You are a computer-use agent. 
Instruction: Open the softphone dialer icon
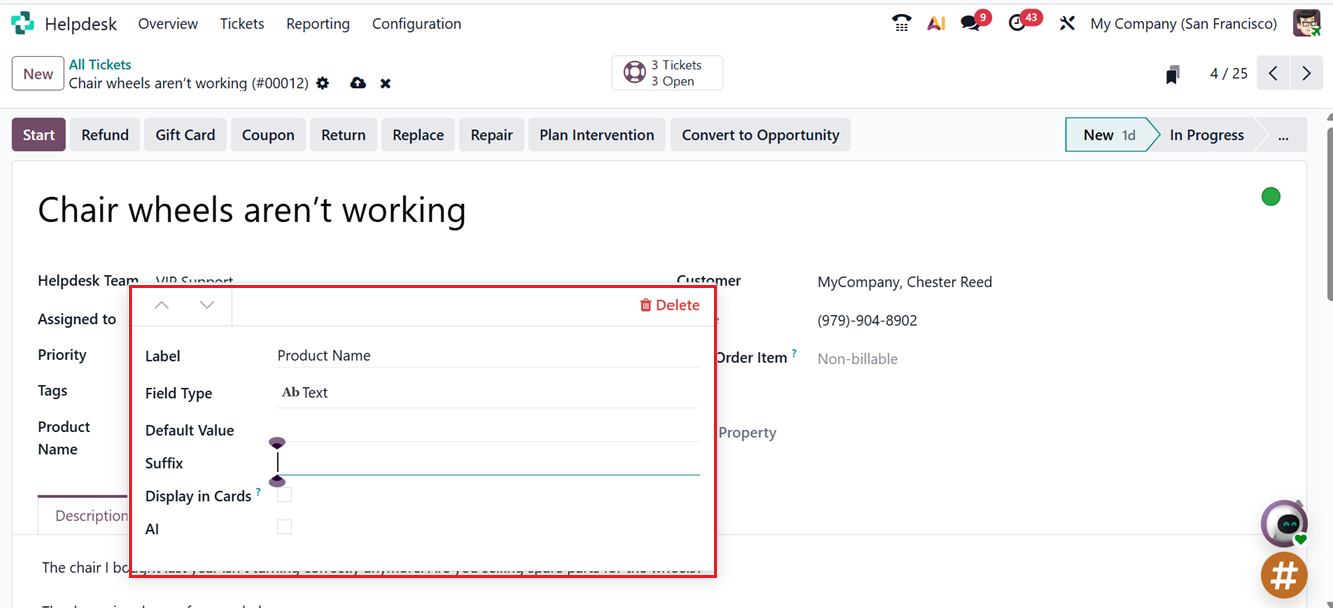(x=901, y=22)
